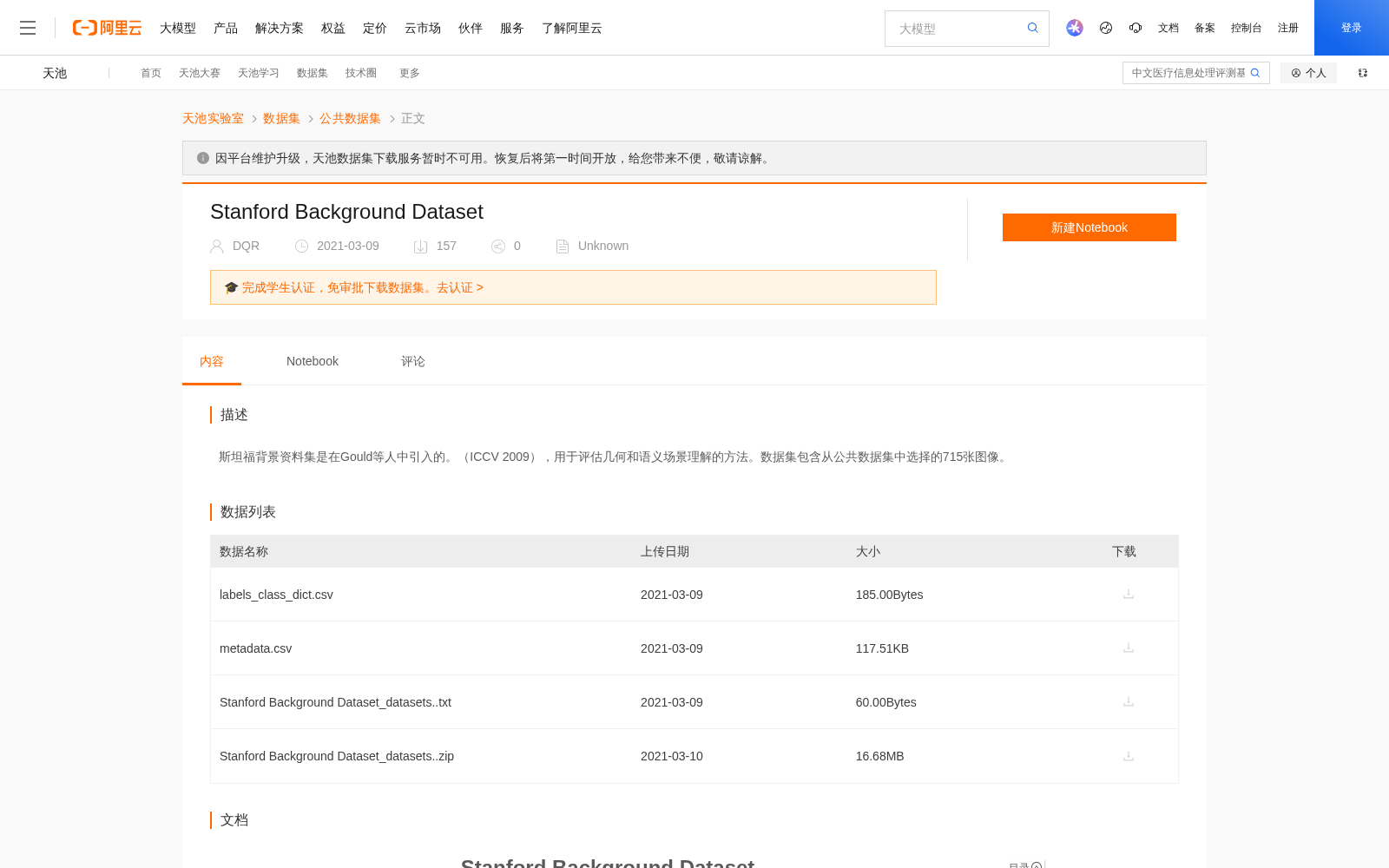Viewport: 1389px width, 868px height.
Task: Open the 文档 link in top bar
Action: [1168, 28]
